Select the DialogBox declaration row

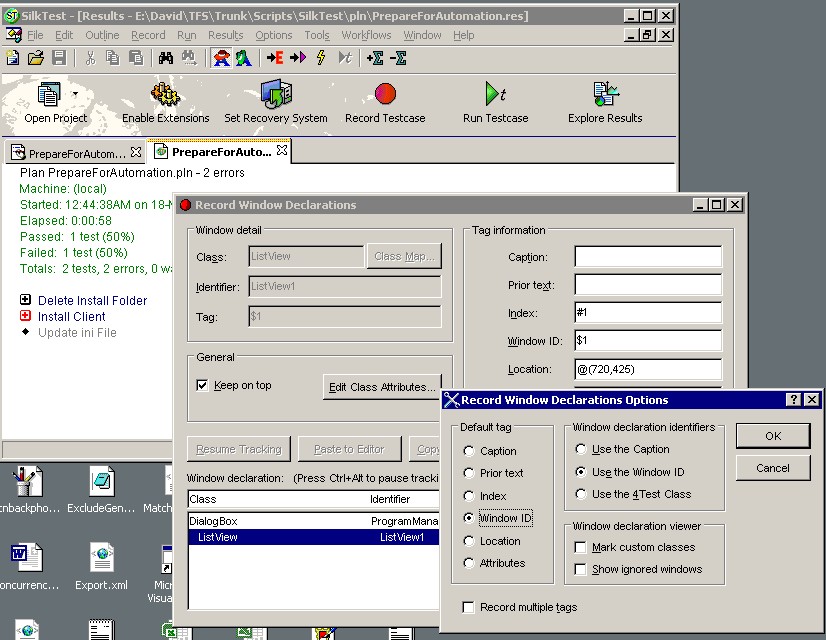(313, 521)
